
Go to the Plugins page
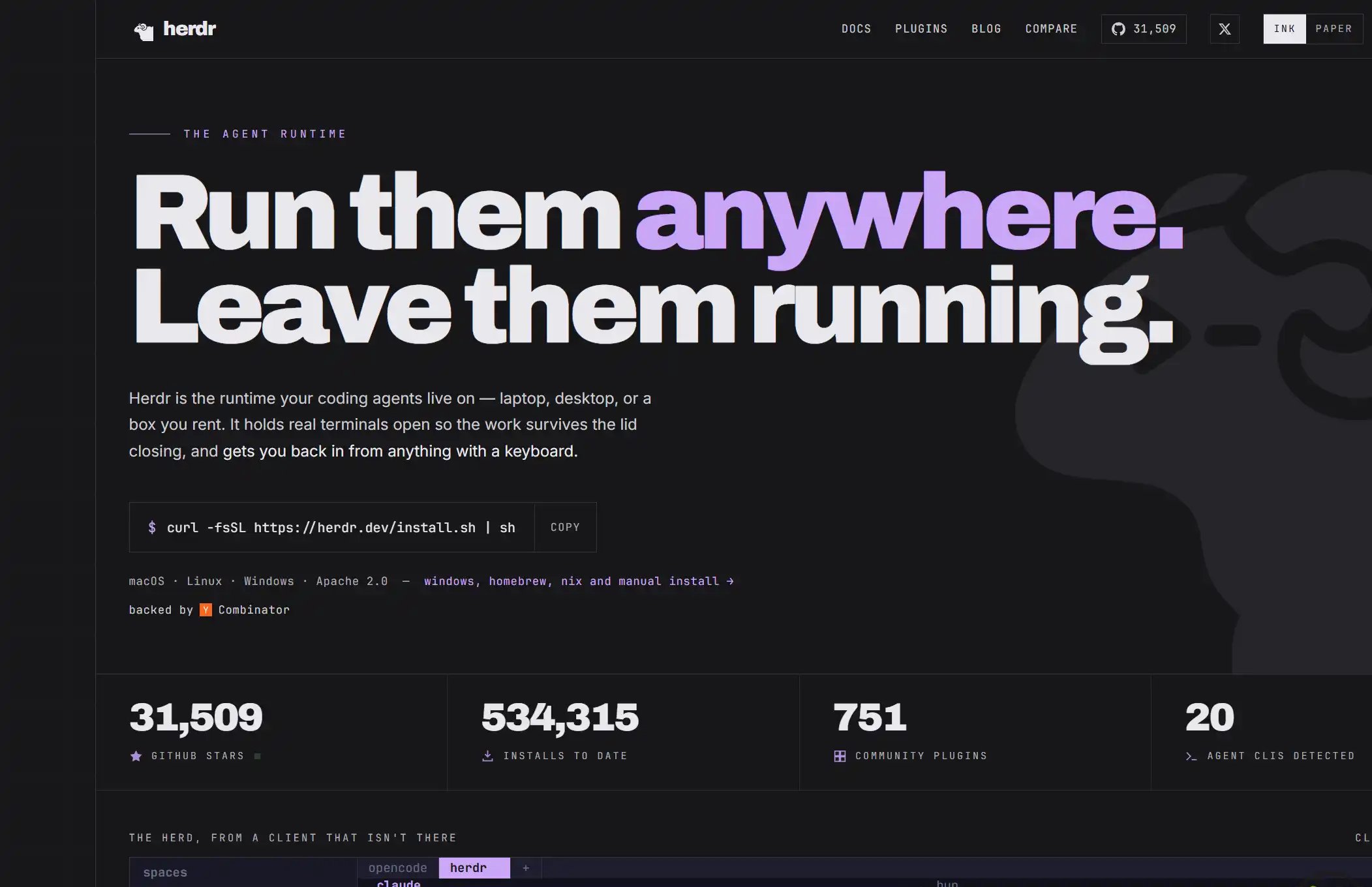tap(921, 29)
